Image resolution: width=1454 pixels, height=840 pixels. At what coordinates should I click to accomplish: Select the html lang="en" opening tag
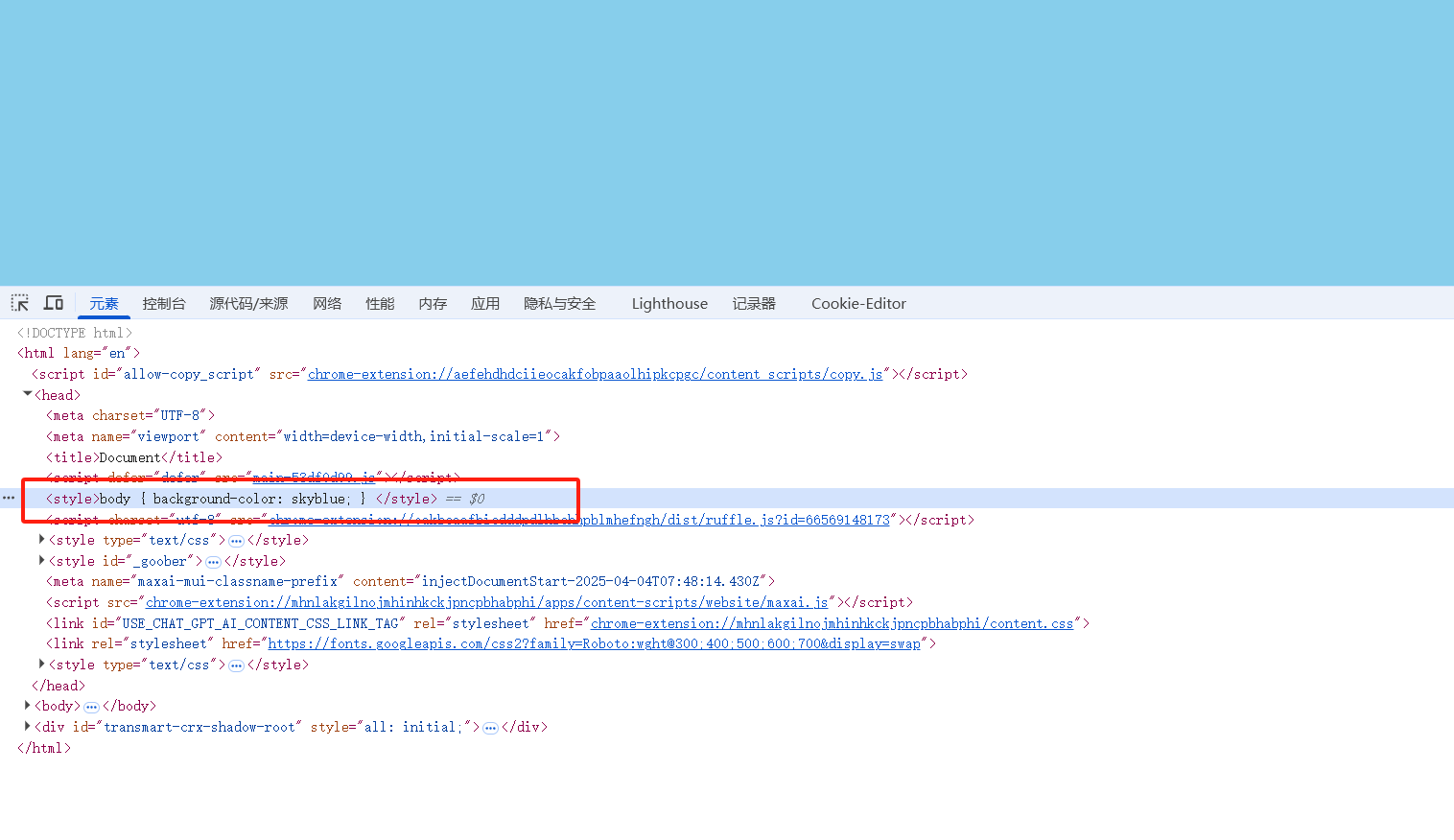tap(79, 353)
